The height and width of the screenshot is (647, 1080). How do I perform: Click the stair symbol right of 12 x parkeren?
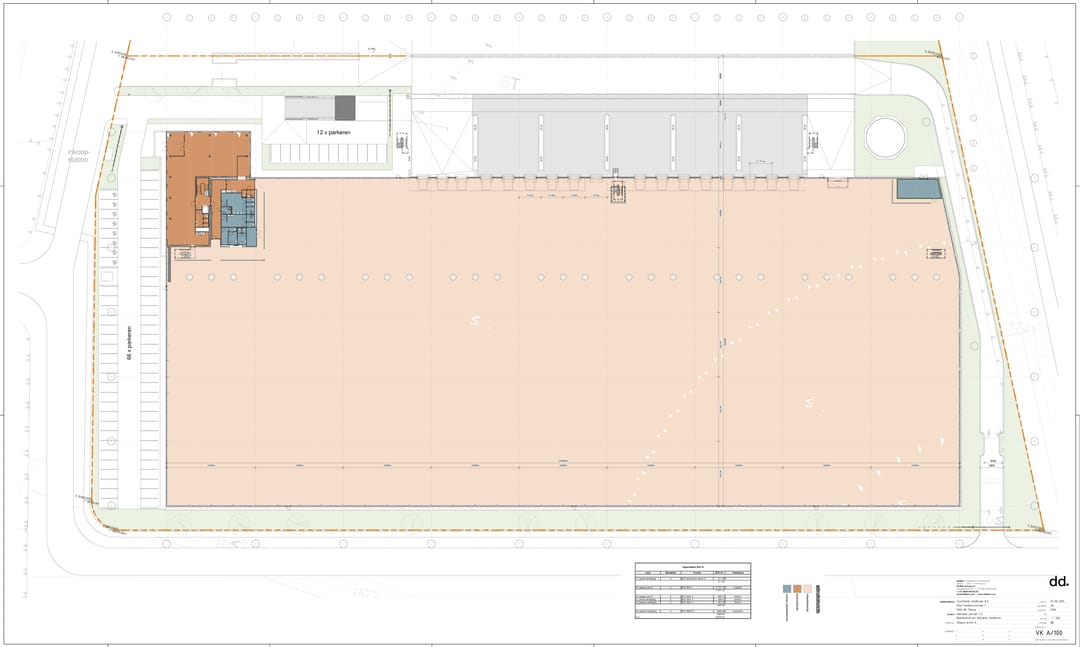pos(402,142)
